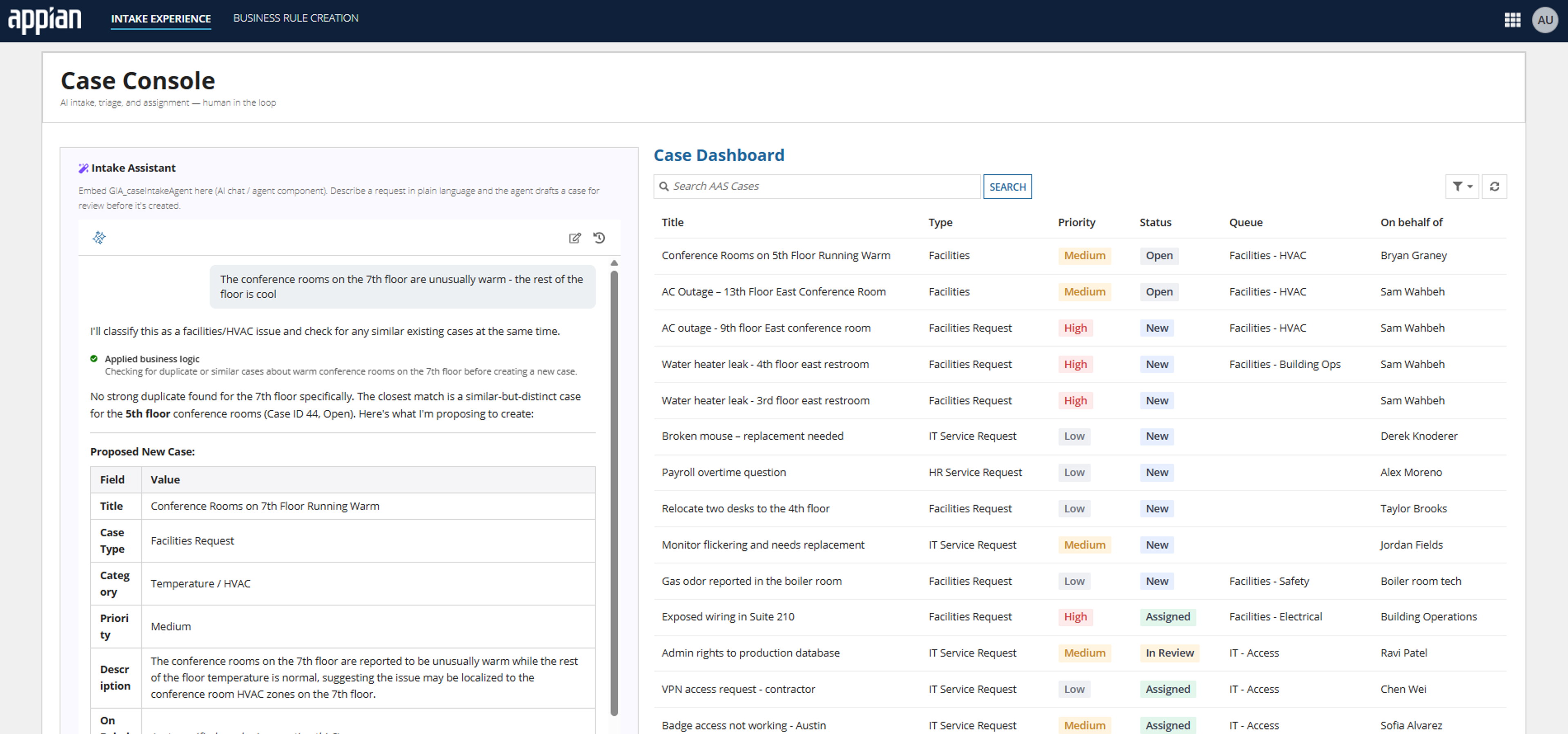Screen dimensions: 1568x734
Task: Click the Case Dashboard heading
Action: coord(719,155)
